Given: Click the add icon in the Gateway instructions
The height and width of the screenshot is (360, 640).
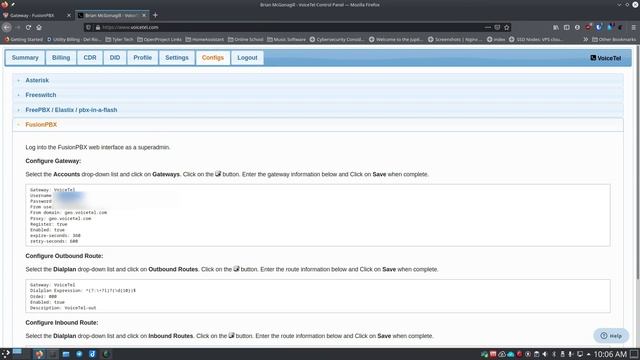Looking at the screenshot, I should point(218,174).
